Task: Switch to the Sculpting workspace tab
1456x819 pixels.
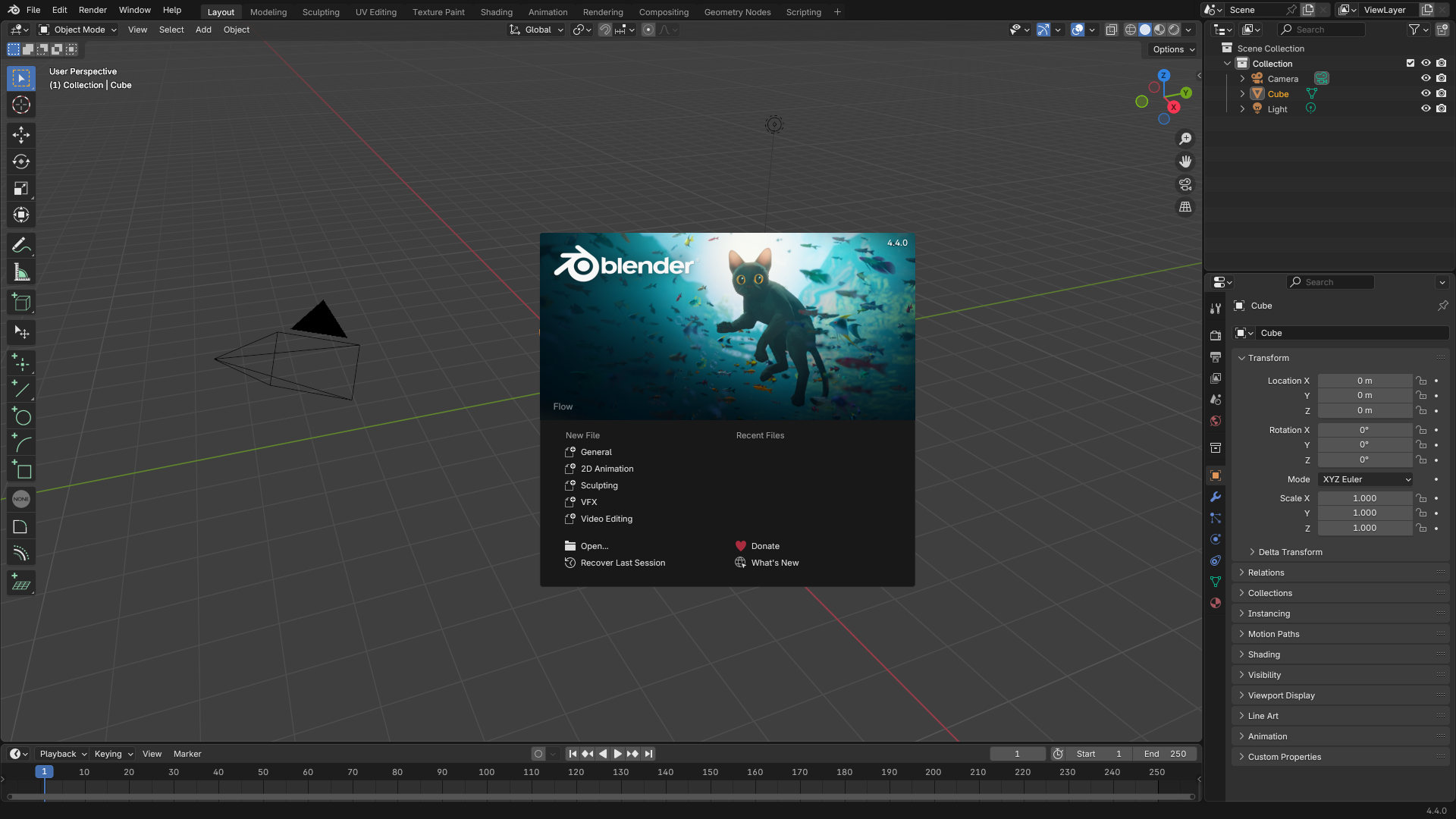Action: click(x=321, y=12)
